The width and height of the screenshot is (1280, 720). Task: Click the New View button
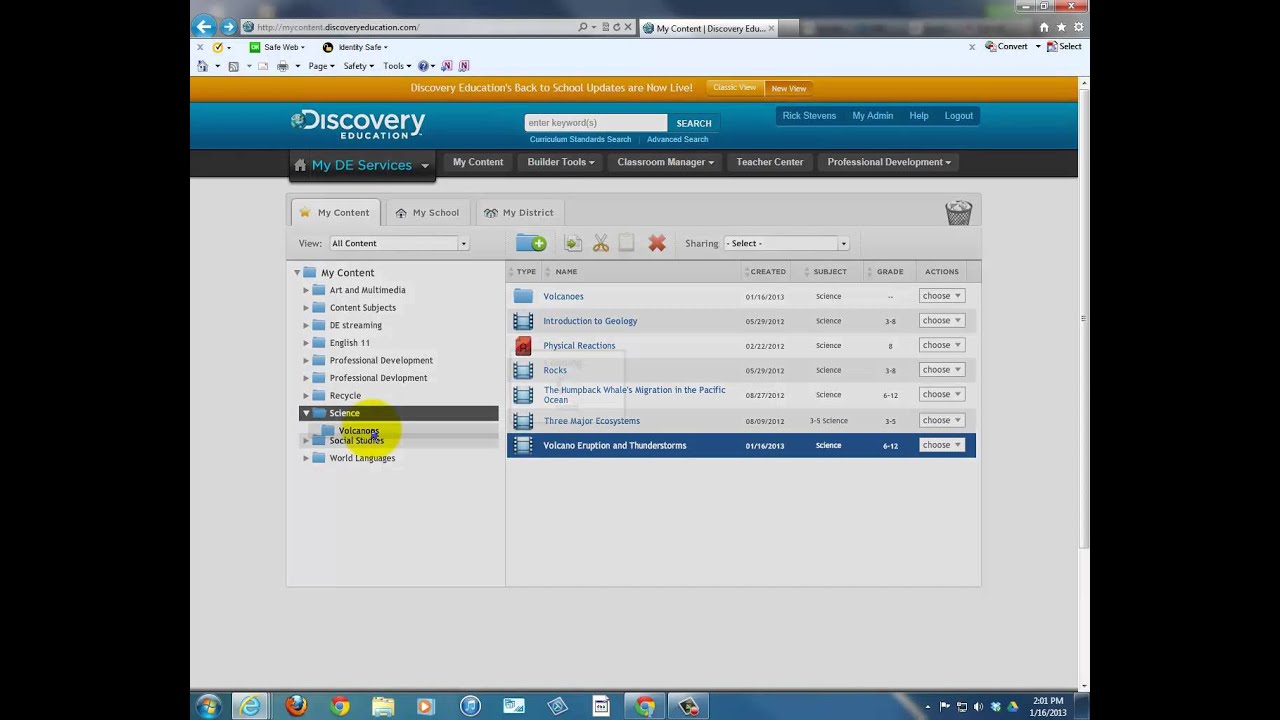click(789, 88)
